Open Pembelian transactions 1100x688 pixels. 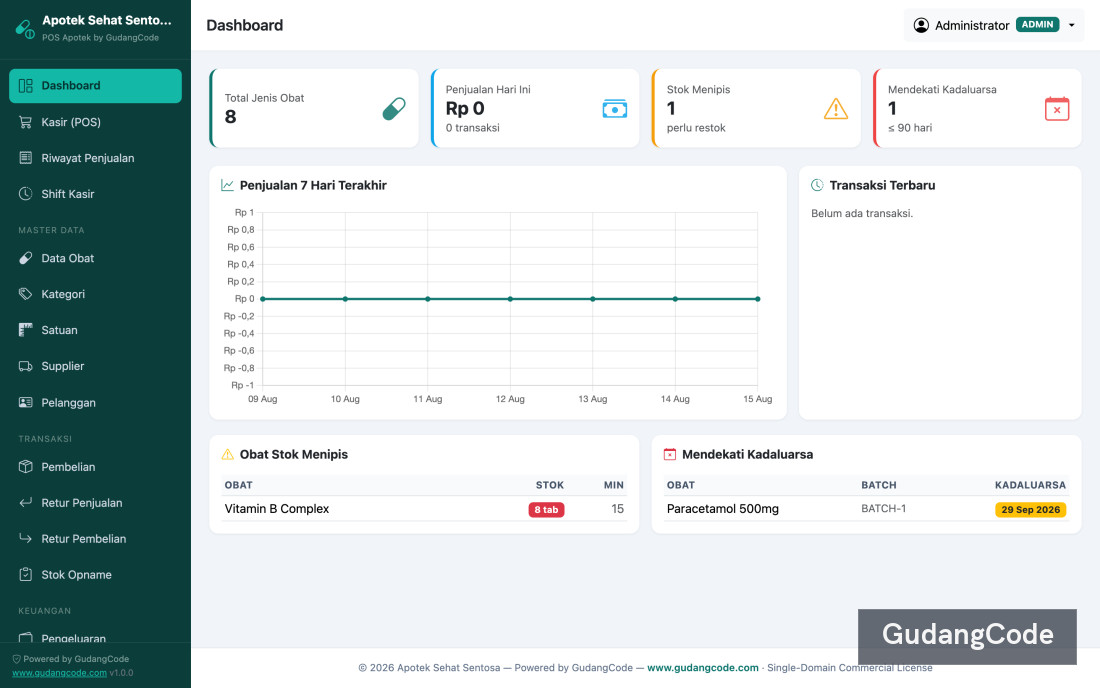pyautogui.click(x=95, y=466)
